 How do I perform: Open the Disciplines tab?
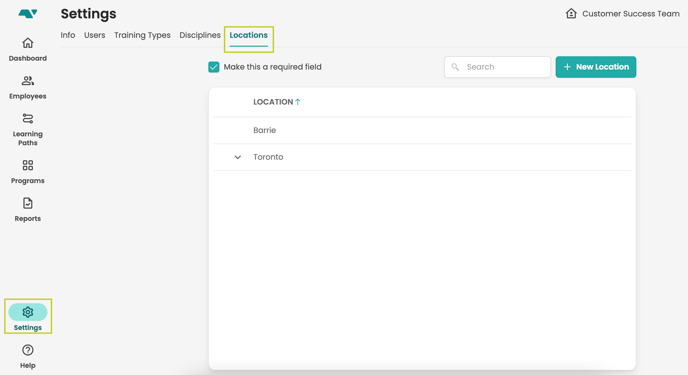200,35
